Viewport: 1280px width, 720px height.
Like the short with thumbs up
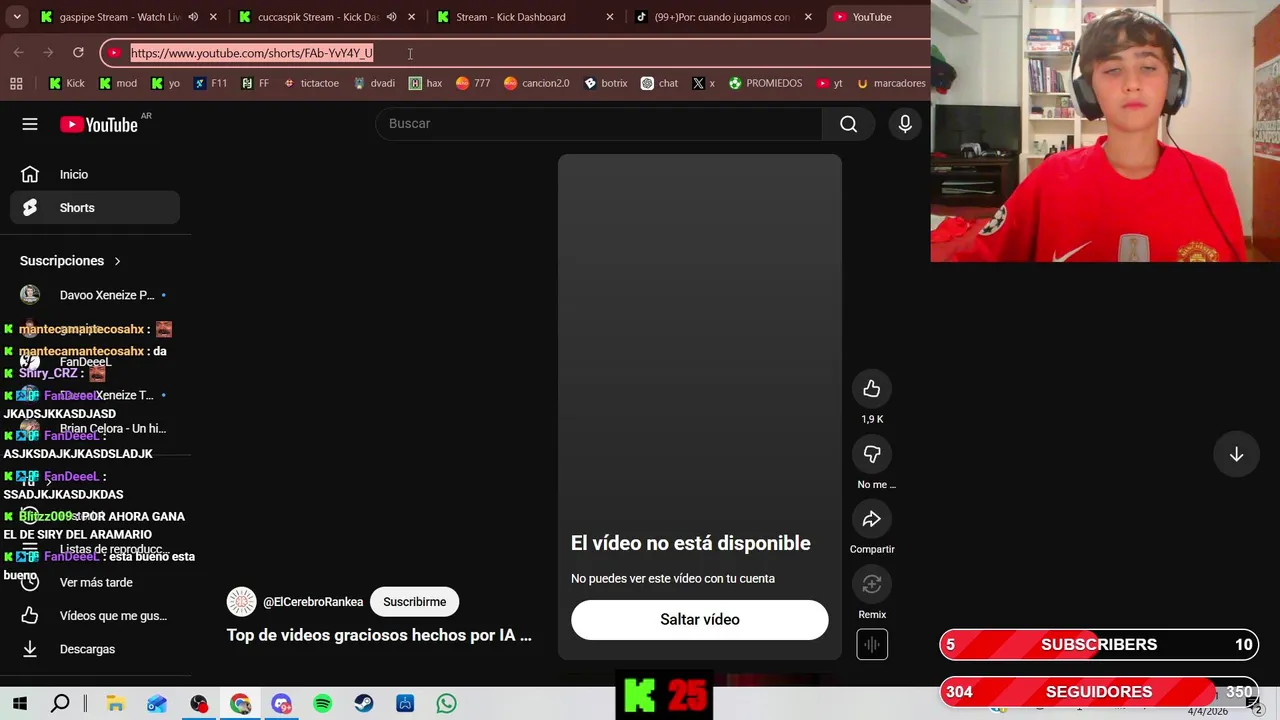tap(872, 389)
